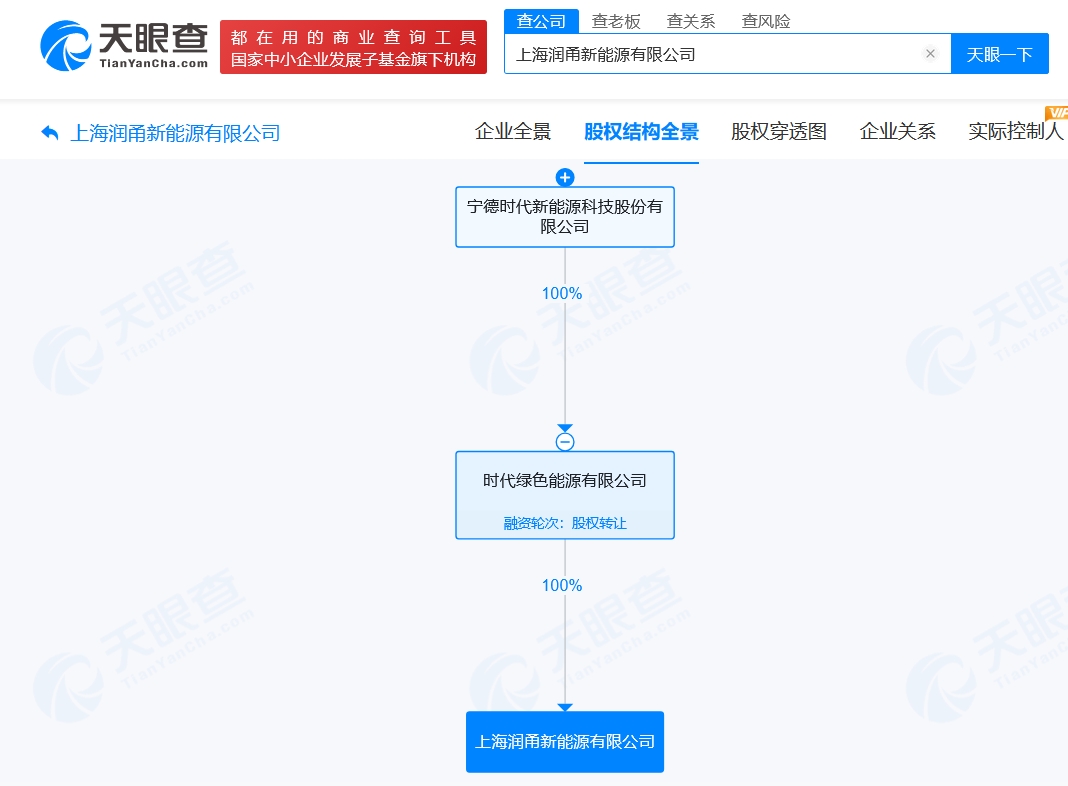Switch to 查老板 search tab
This screenshot has height=786, width=1068.
pos(616,21)
